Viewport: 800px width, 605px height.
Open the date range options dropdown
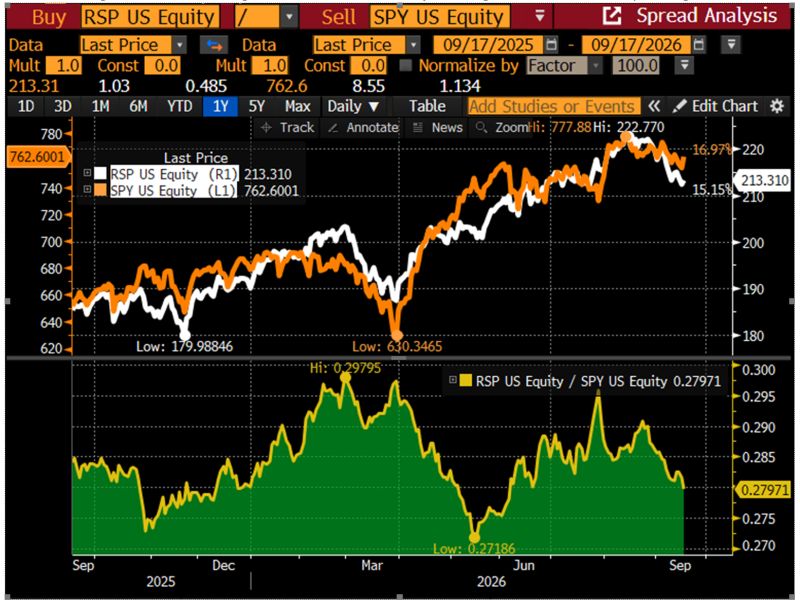point(731,45)
